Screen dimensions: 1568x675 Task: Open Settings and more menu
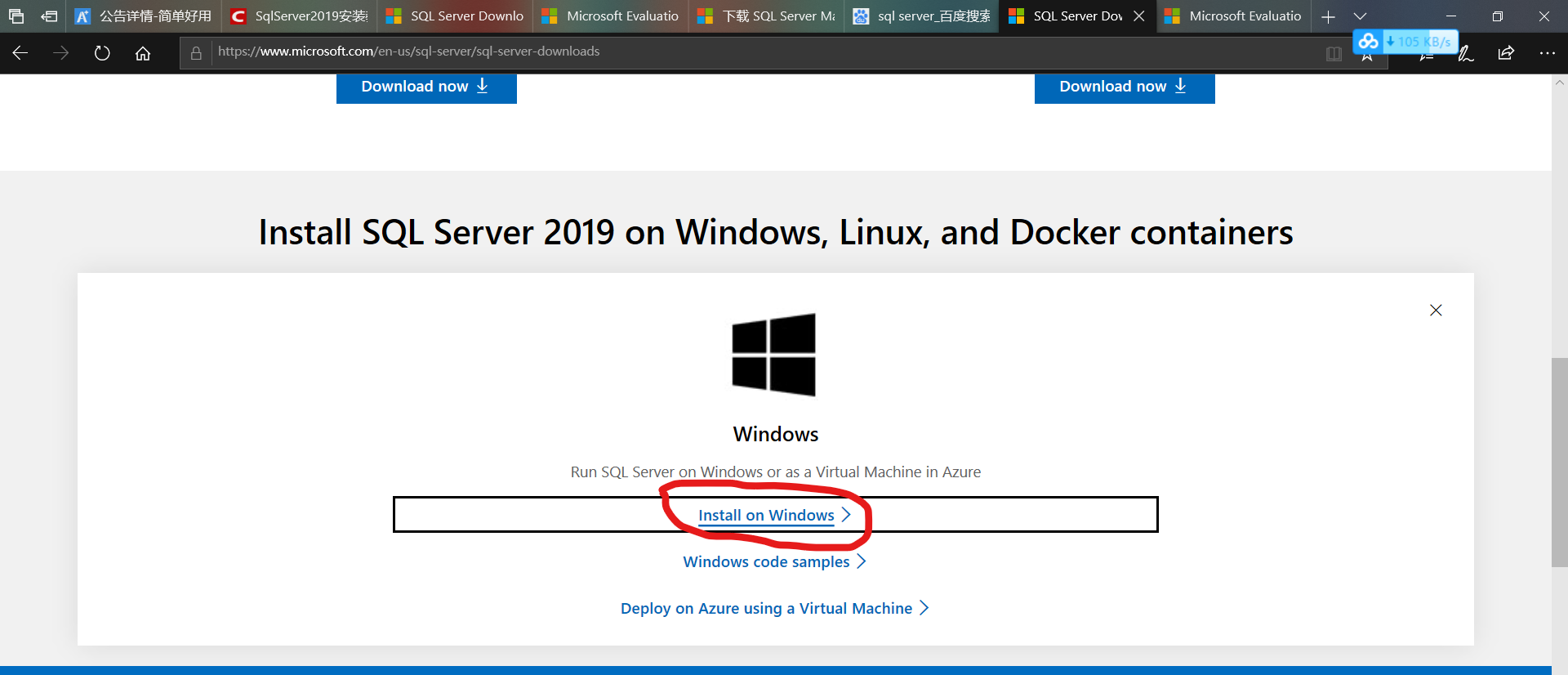[x=1547, y=53]
